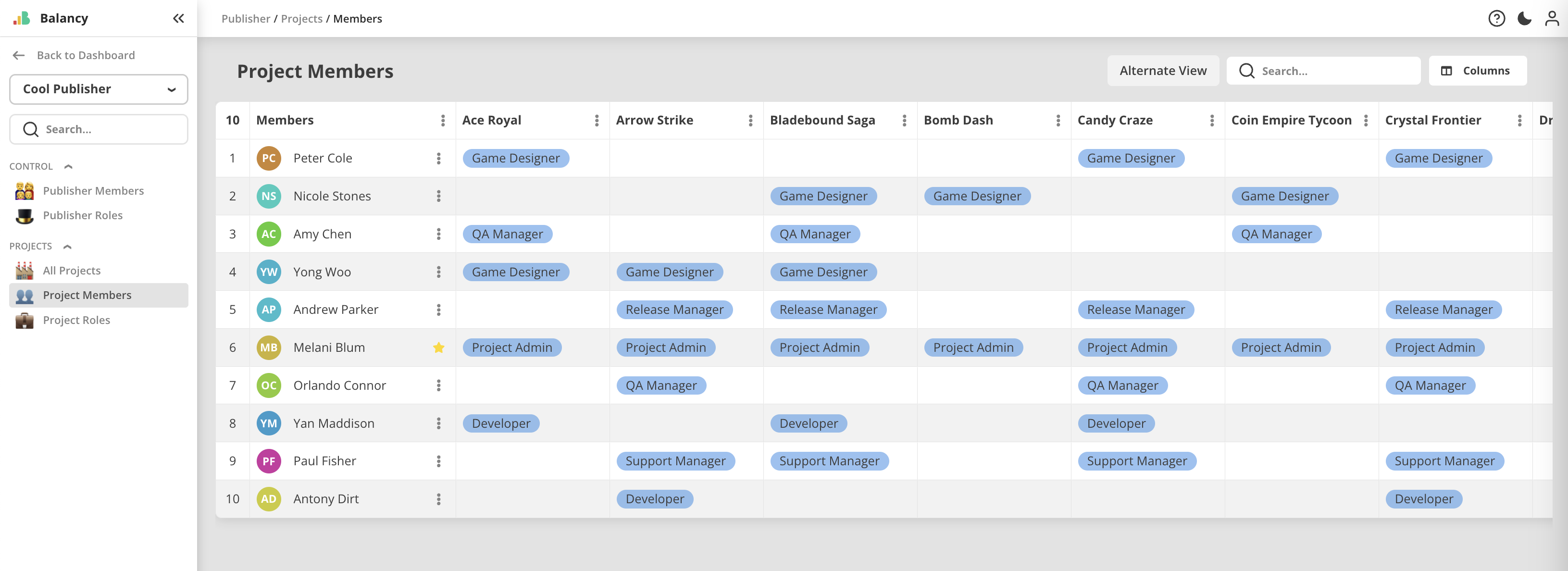Collapse the CONTROL section
1568x571 pixels.
[x=68, y=166]
